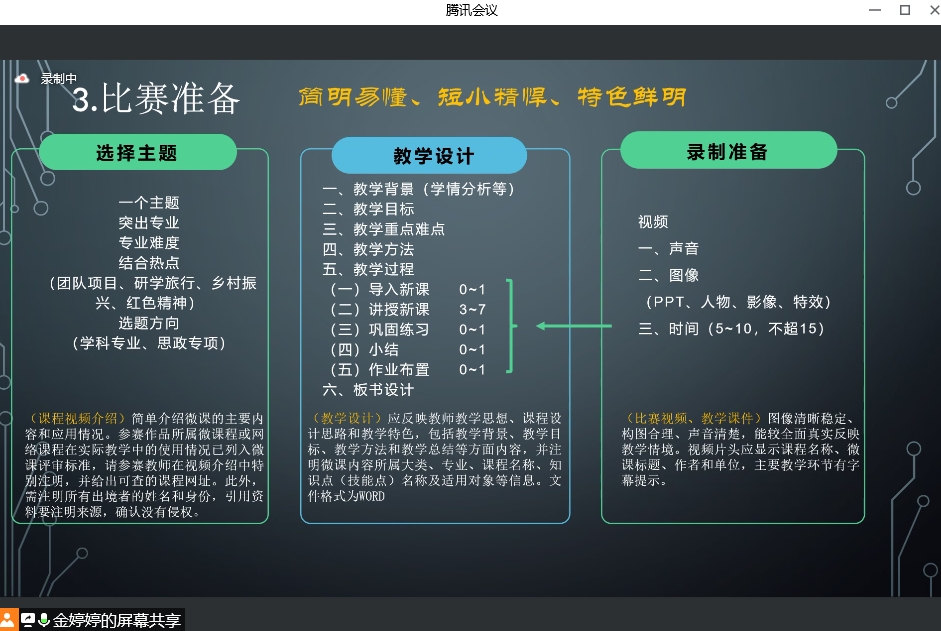Screen dimensions: 941x631
Task: Click the screen share indicator icon
Action: pyautogui.click(x=28, y=620)
